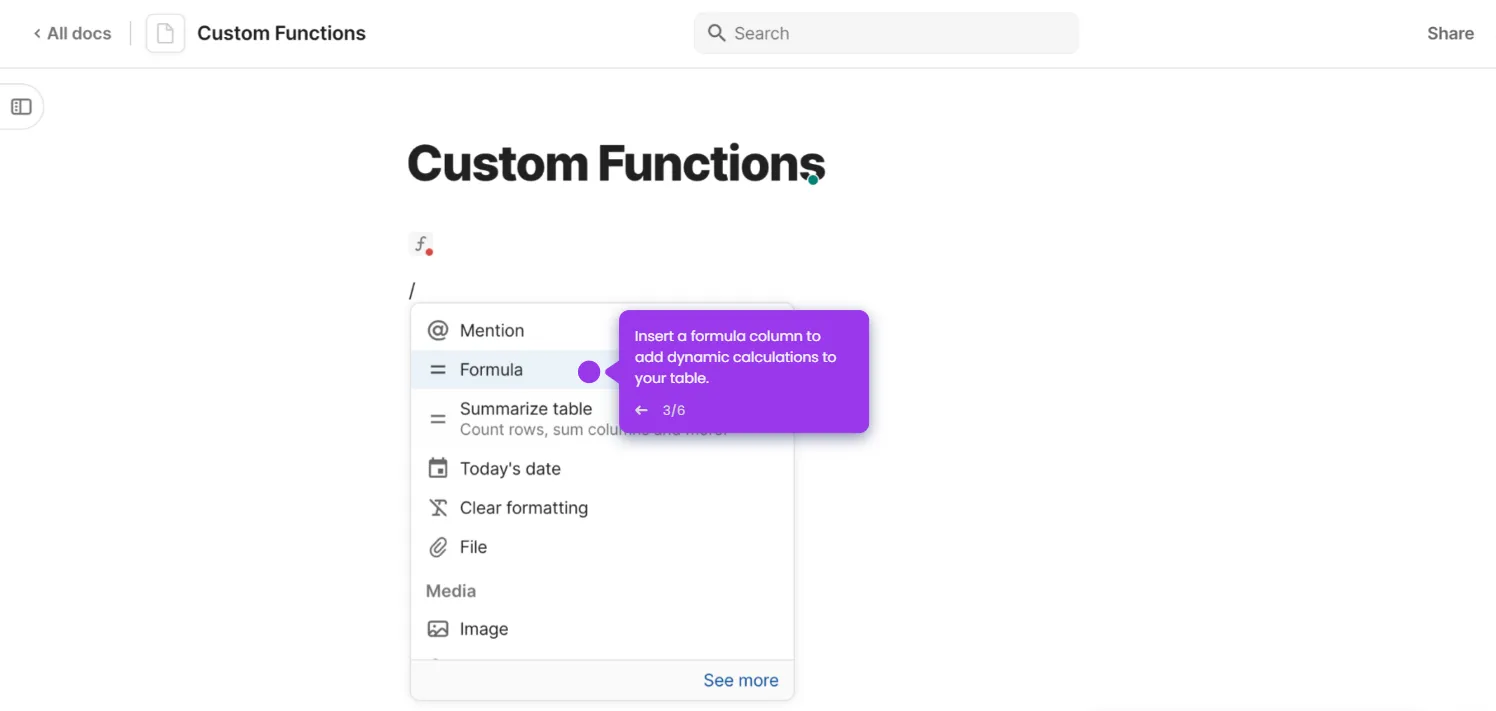
Task: Insert Today's date from the menu
Action: (602, 468)
